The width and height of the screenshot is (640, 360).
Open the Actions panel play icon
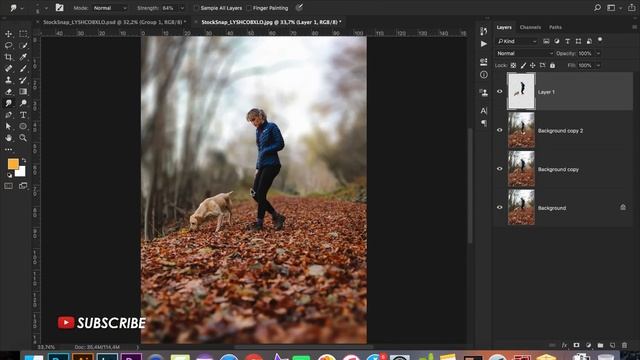[484, 44]
